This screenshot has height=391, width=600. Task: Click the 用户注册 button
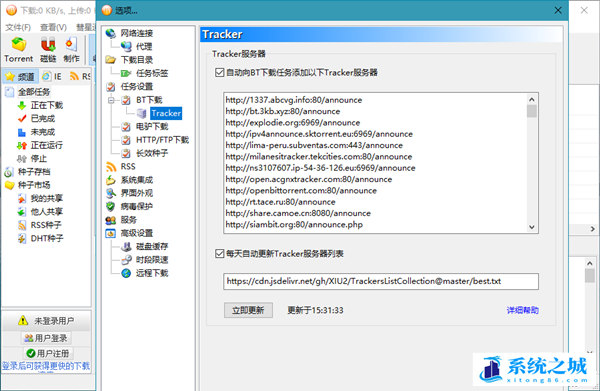(x=47, y=353)
